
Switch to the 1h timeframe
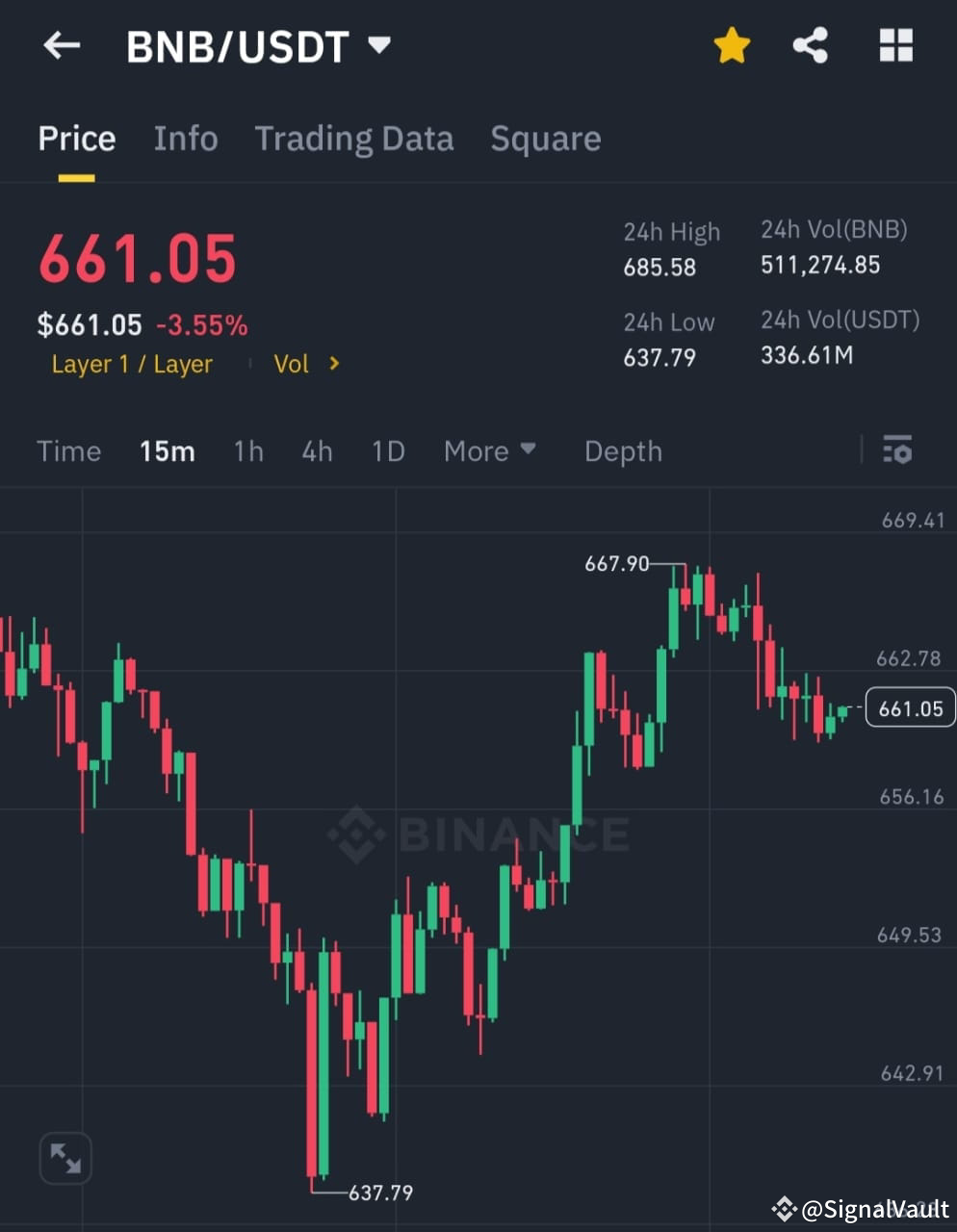(x=247, y=450)
